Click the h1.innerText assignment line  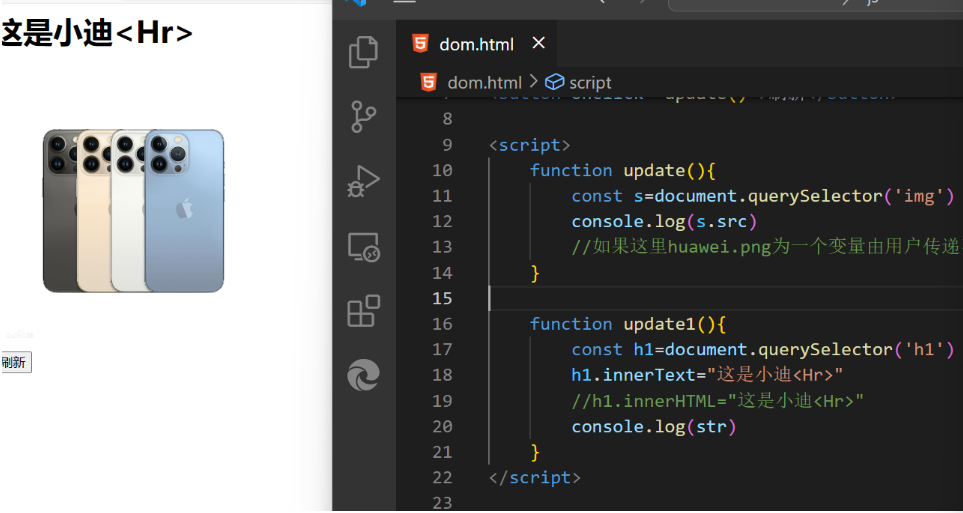point(708,375)
